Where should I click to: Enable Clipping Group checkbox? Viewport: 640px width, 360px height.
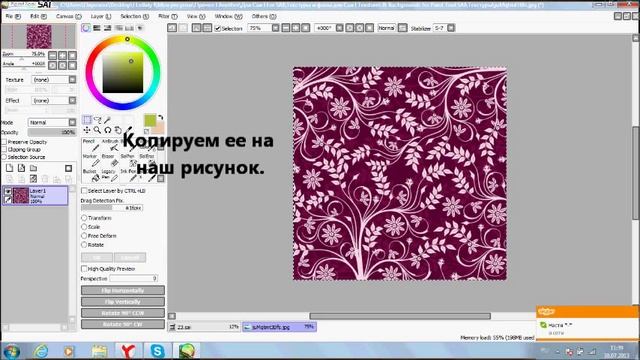(x=4, y=149)
